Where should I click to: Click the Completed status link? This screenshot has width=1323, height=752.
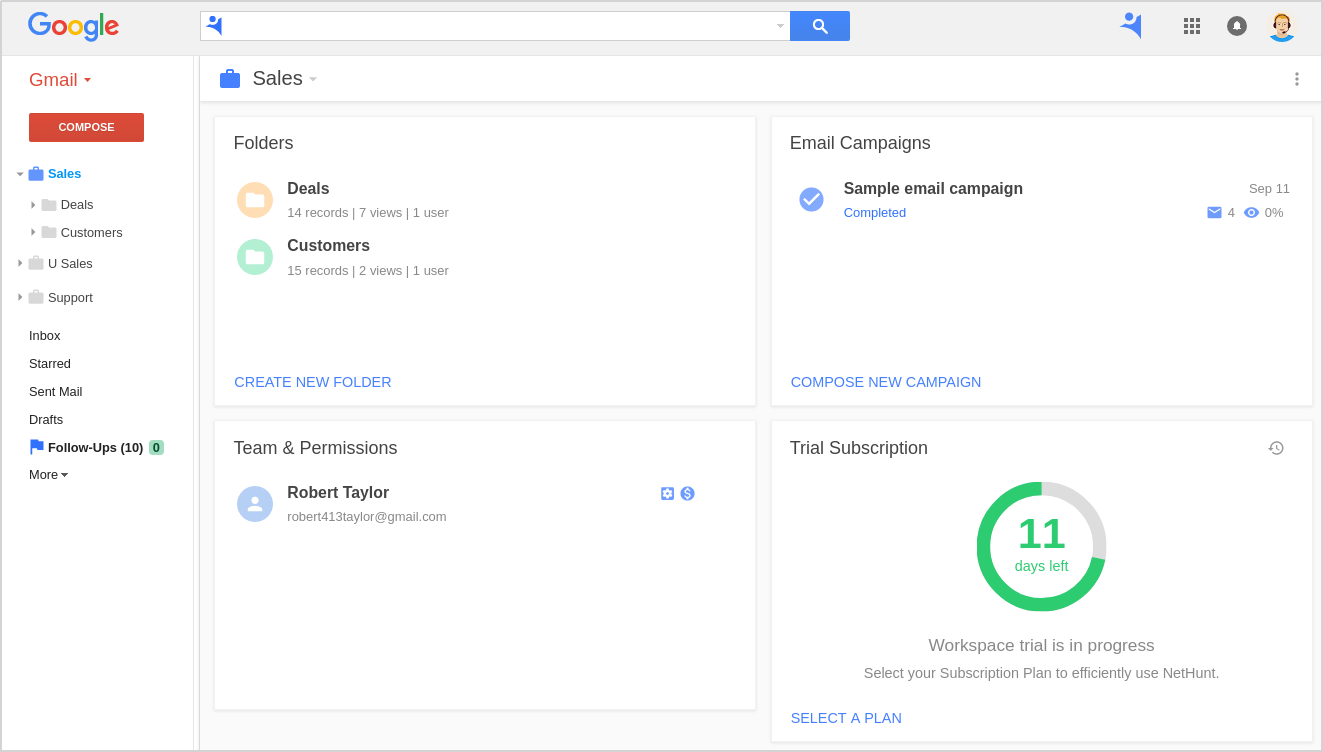click(875, 213)
